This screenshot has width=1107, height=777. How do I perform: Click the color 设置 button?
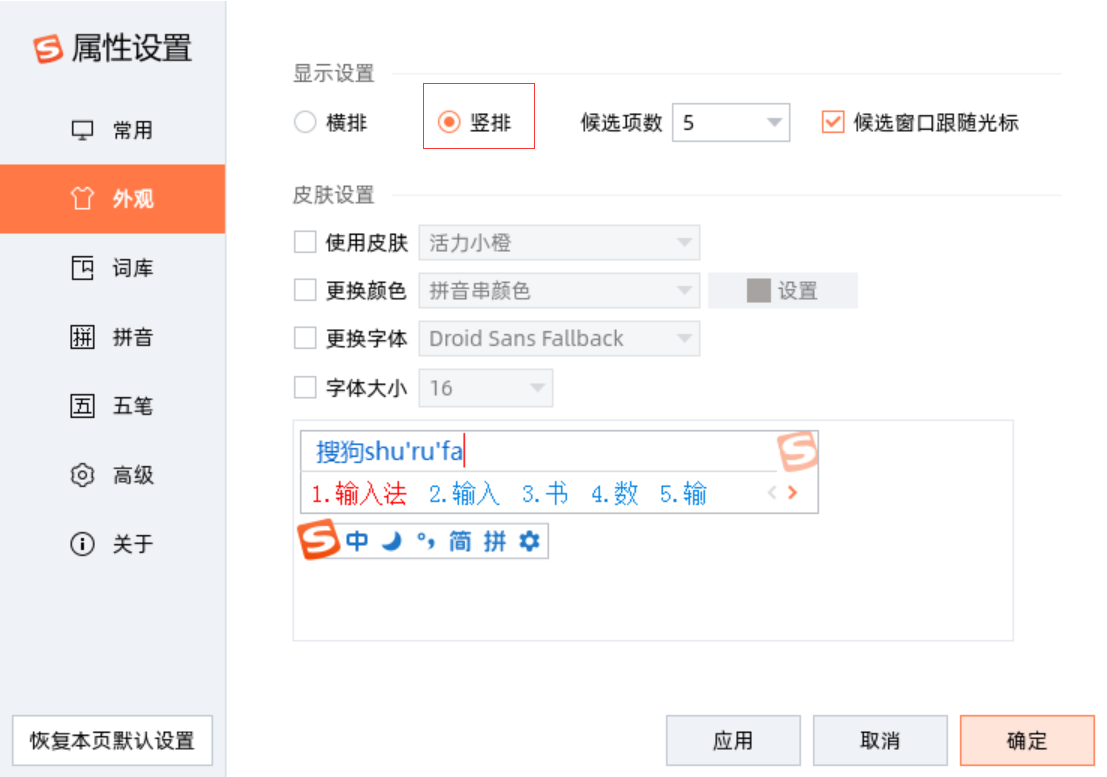783,291
